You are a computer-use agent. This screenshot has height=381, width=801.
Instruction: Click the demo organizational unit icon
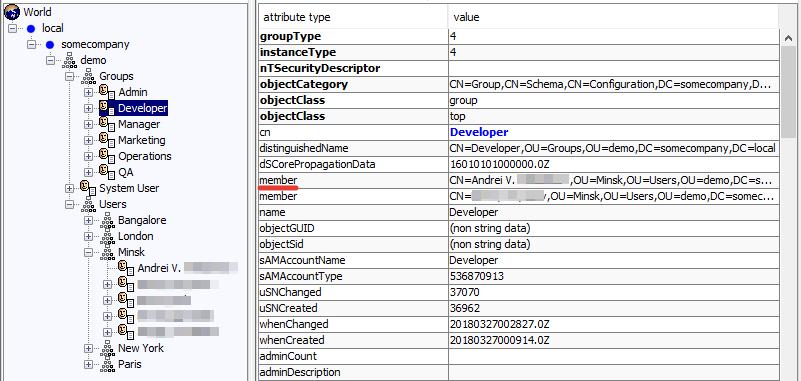(69, 61)
